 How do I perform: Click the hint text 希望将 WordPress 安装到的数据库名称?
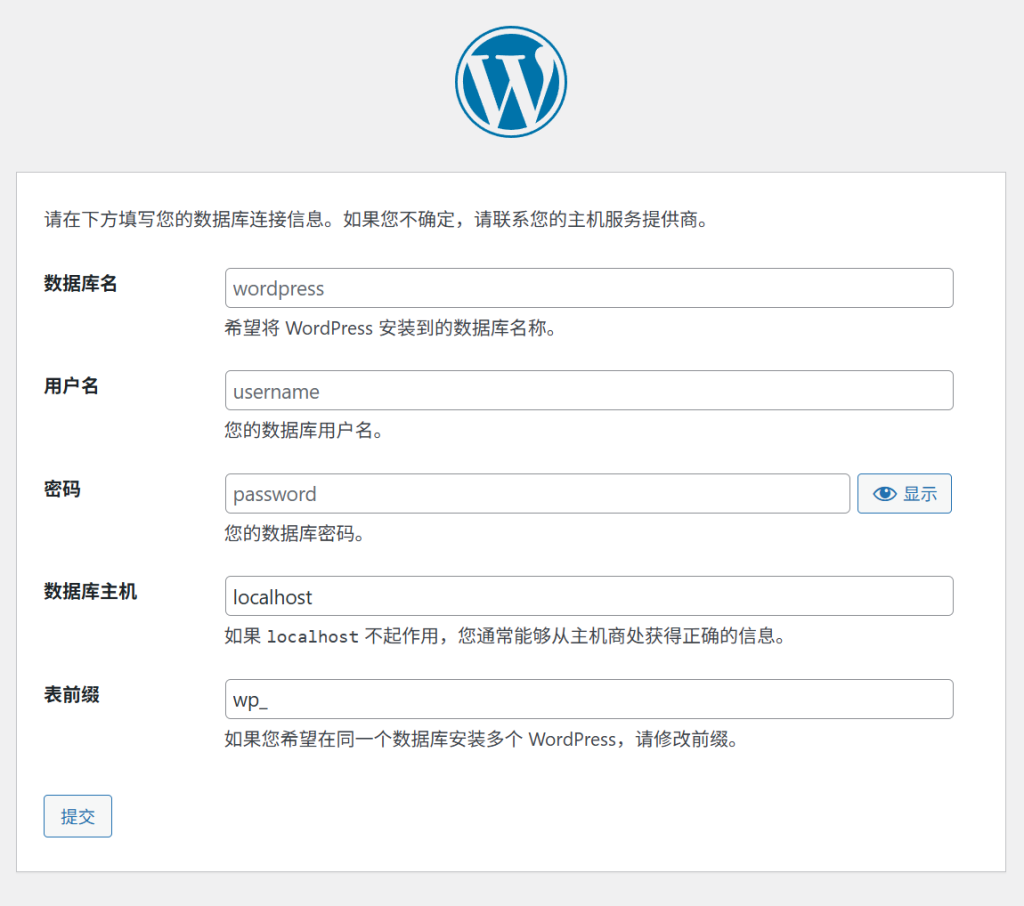(x=390, y=328)
